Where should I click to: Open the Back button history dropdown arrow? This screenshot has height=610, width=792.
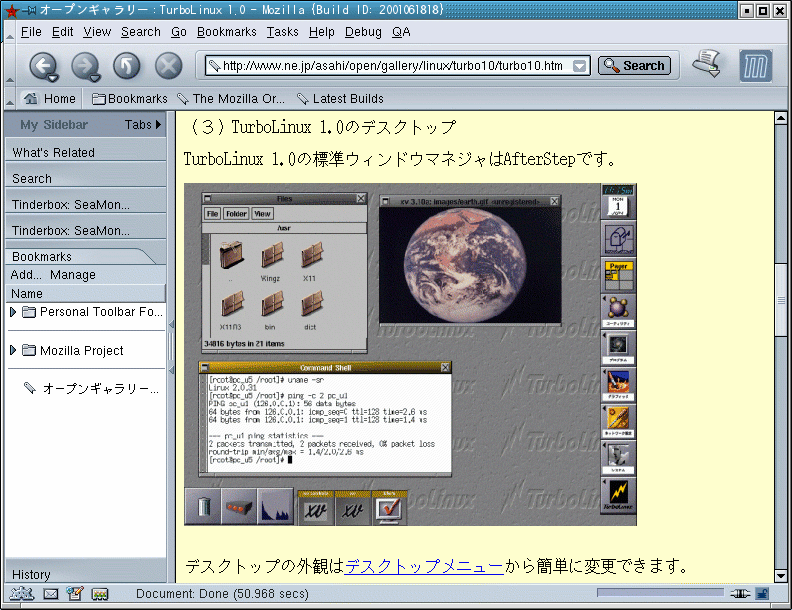(53, 77)
